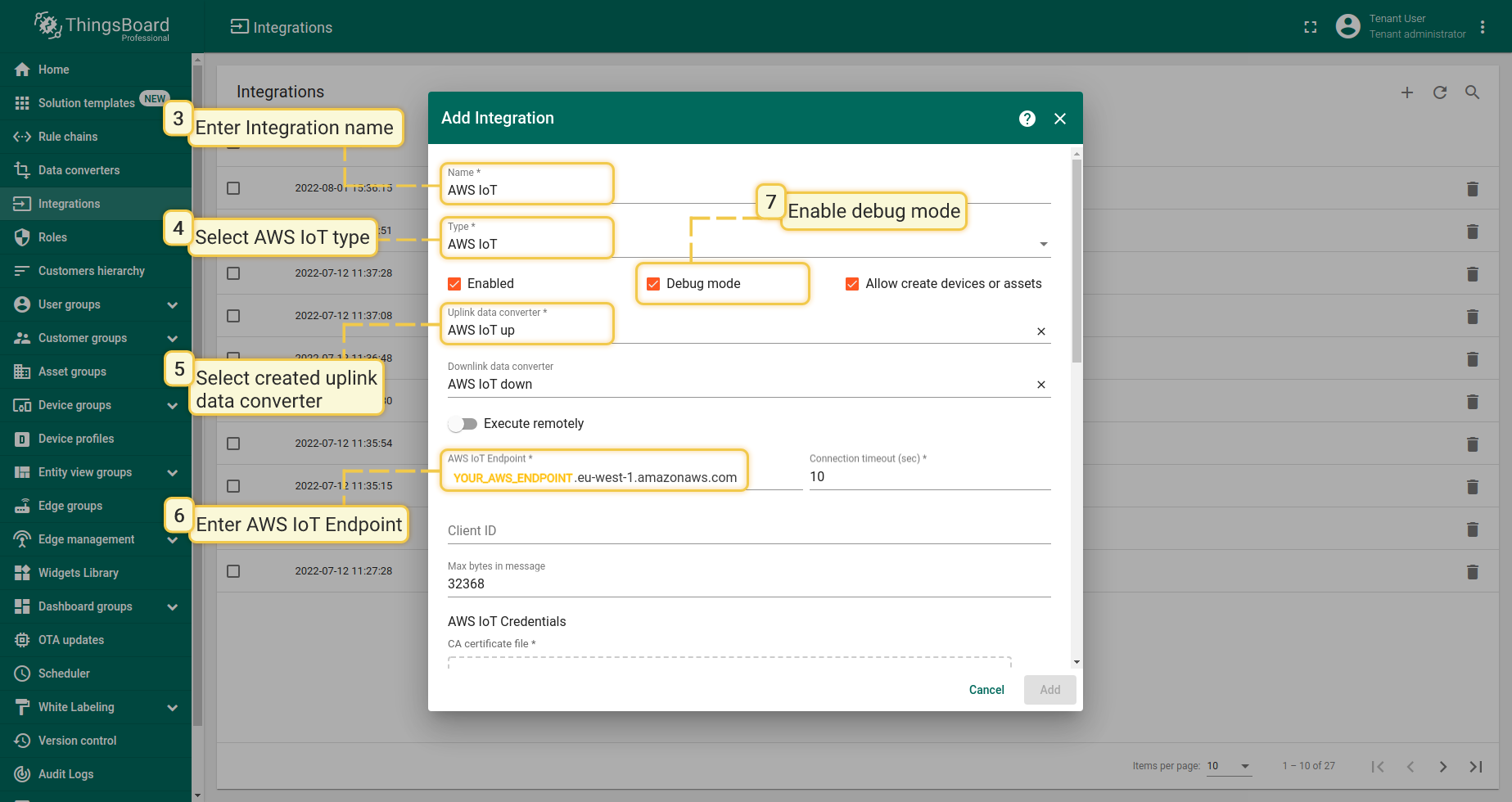The height and width of the screenshot is (802, 1512).
Task: Select the first integration row checkbox
Action: [x=233, y=188]
